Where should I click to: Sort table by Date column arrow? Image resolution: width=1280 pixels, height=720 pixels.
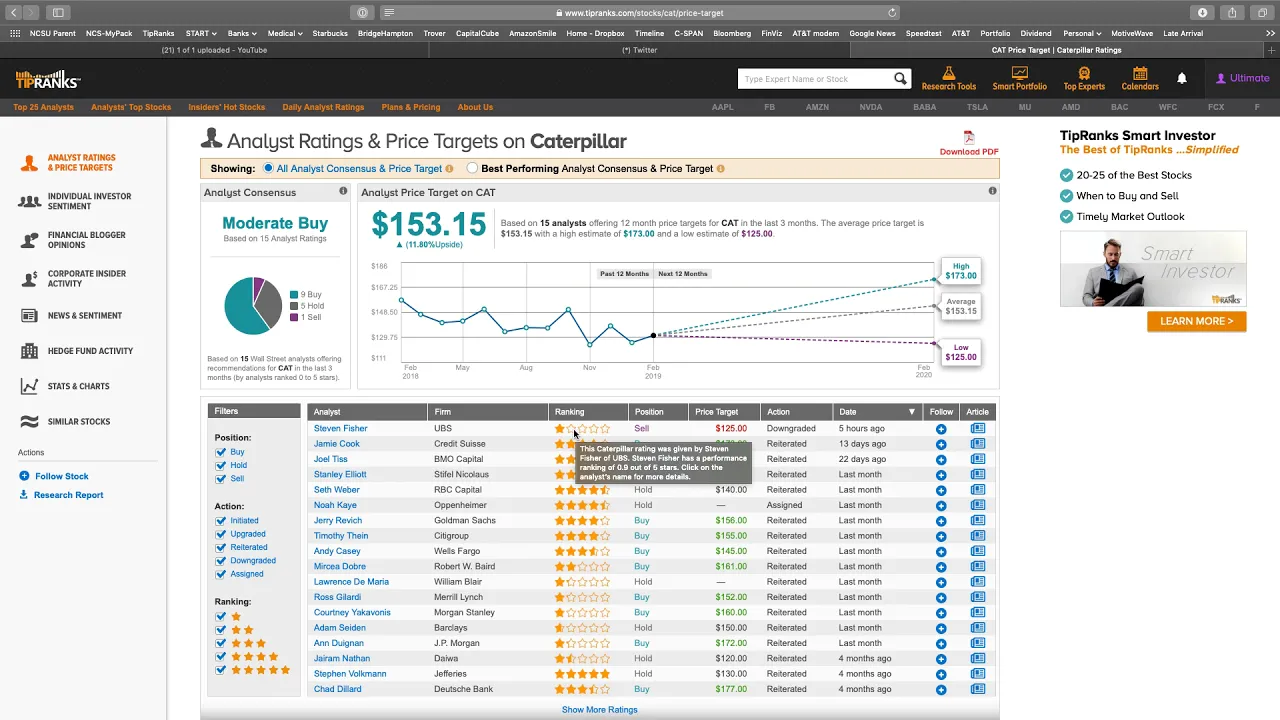(x=911, y=412)
